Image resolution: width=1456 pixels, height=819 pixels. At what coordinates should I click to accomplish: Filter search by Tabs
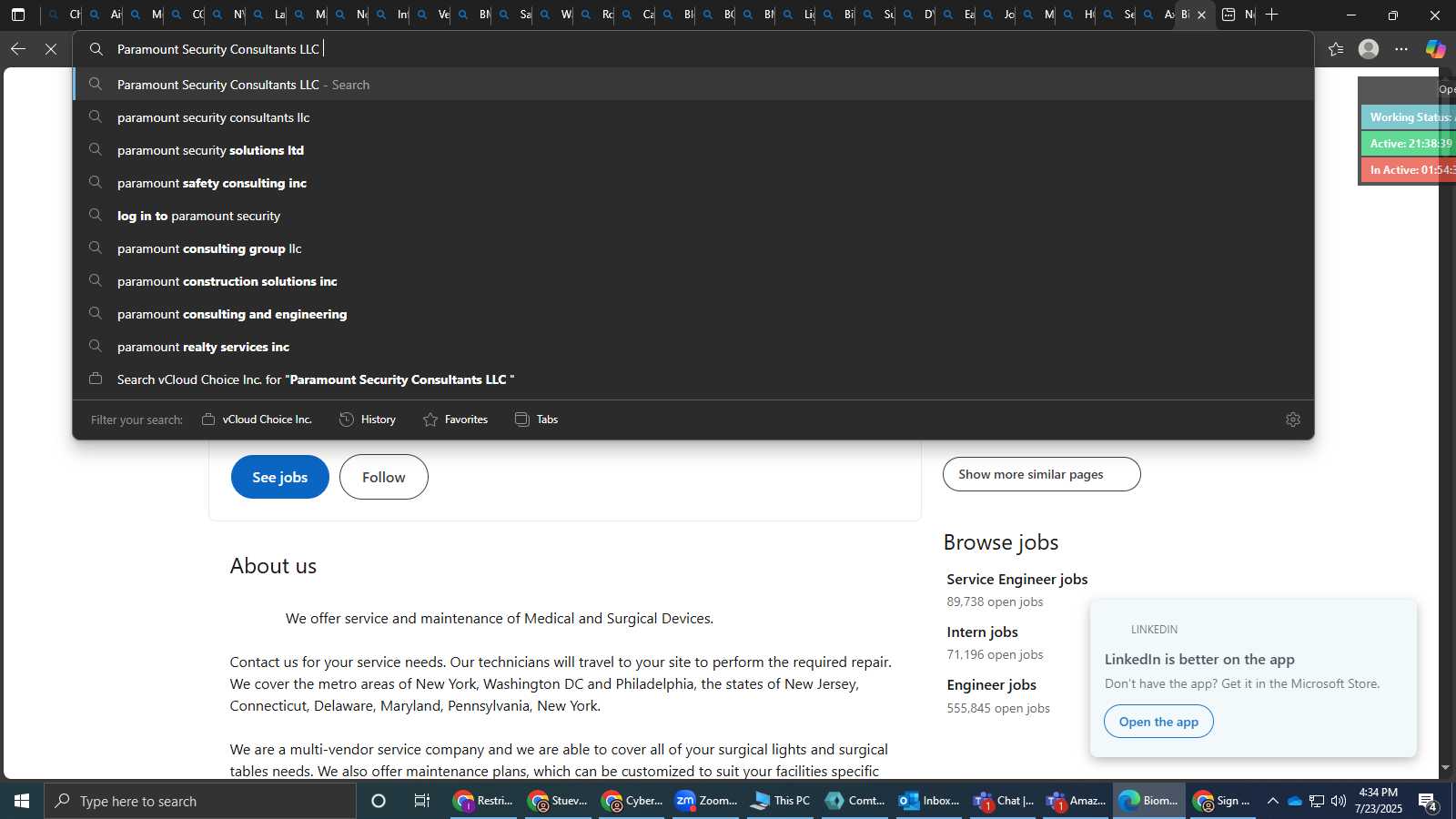537,420
